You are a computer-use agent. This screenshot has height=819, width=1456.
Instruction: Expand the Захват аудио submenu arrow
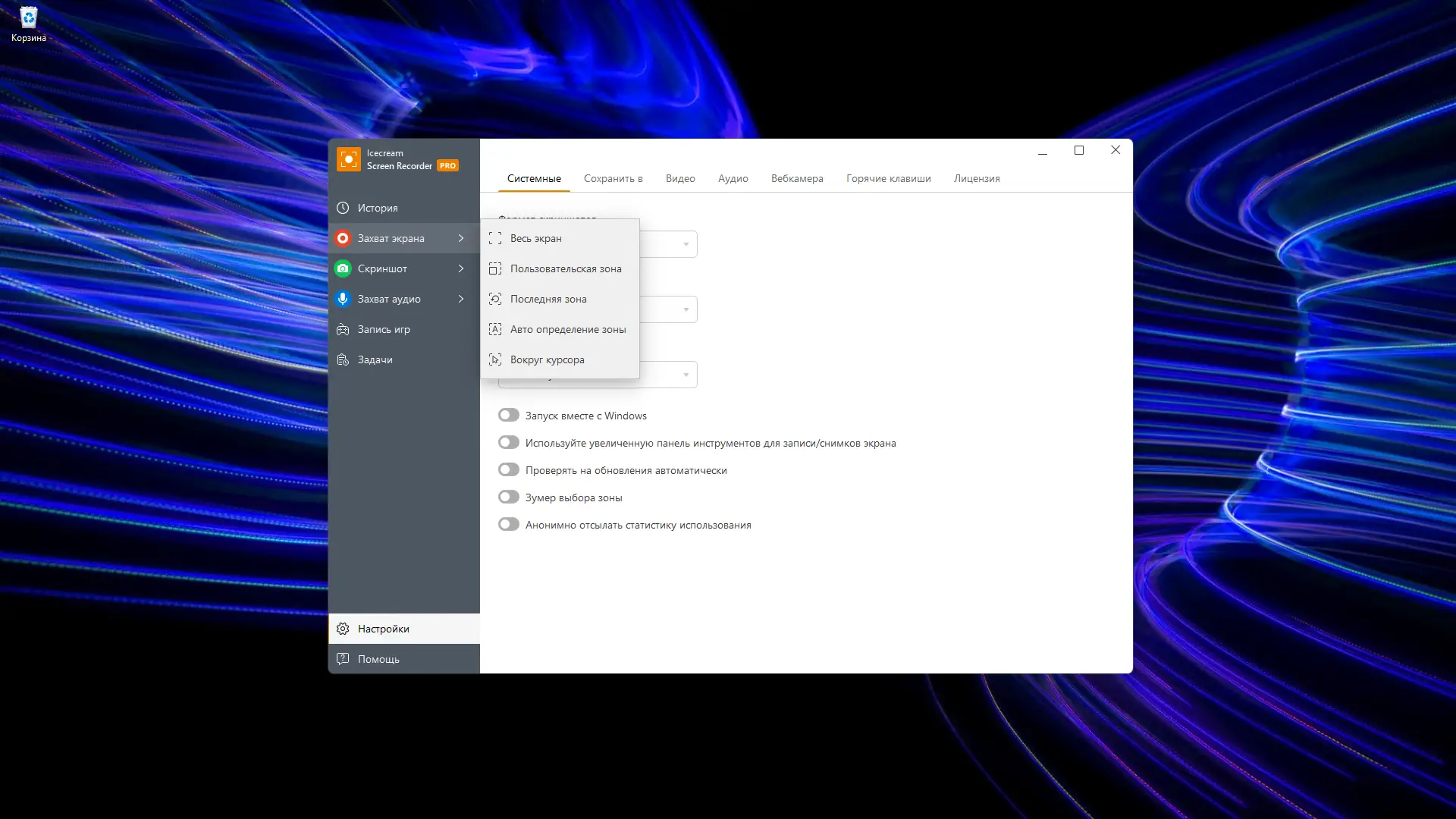click(460, 299)
